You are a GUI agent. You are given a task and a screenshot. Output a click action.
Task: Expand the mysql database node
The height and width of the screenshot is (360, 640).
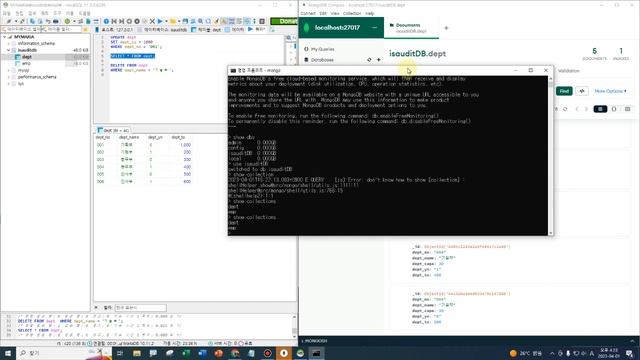click(9, 70)
